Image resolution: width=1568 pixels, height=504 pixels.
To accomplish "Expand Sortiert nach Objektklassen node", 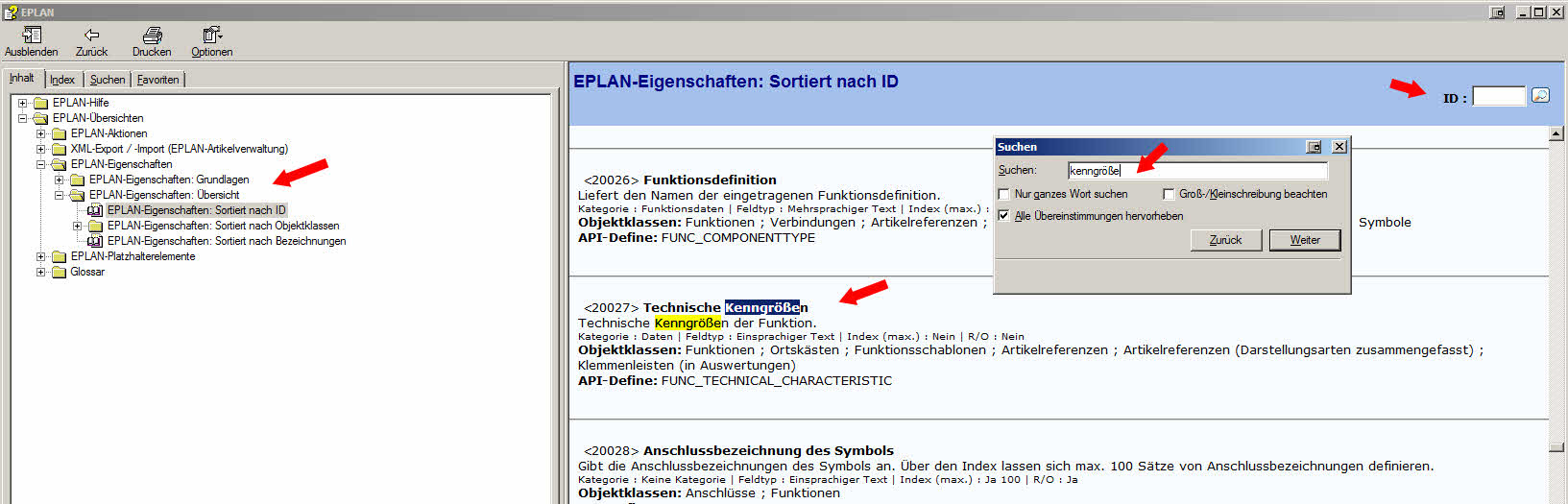I will coord(78,226).
